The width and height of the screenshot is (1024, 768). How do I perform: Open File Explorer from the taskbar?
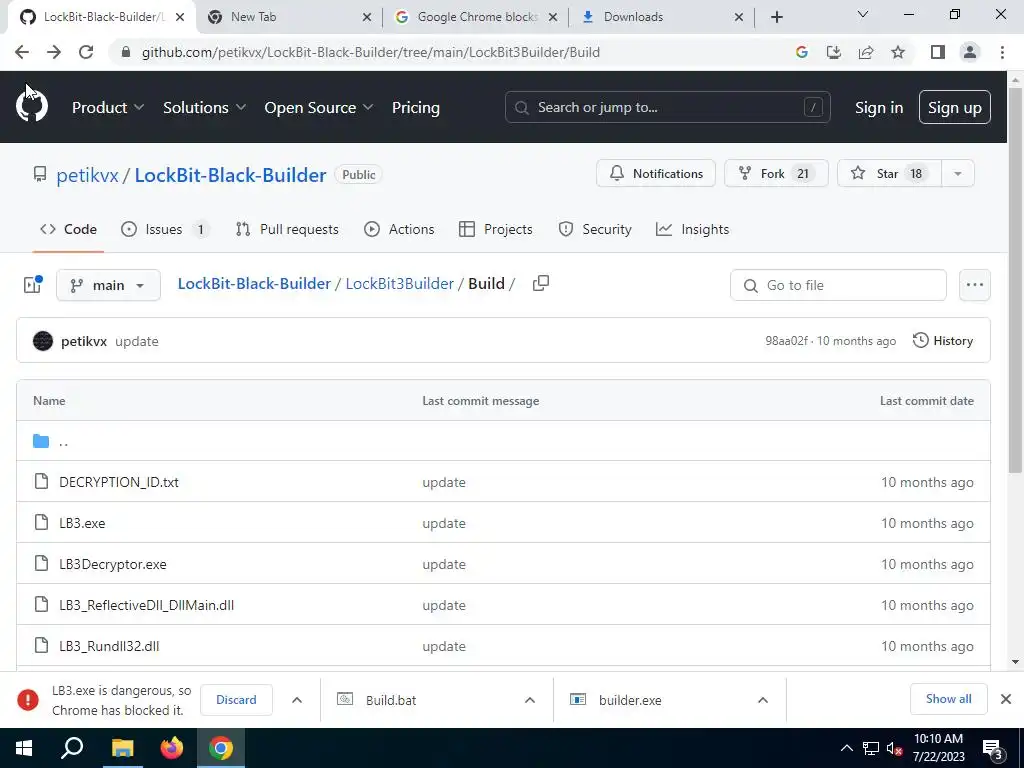[x=122, y=748]
